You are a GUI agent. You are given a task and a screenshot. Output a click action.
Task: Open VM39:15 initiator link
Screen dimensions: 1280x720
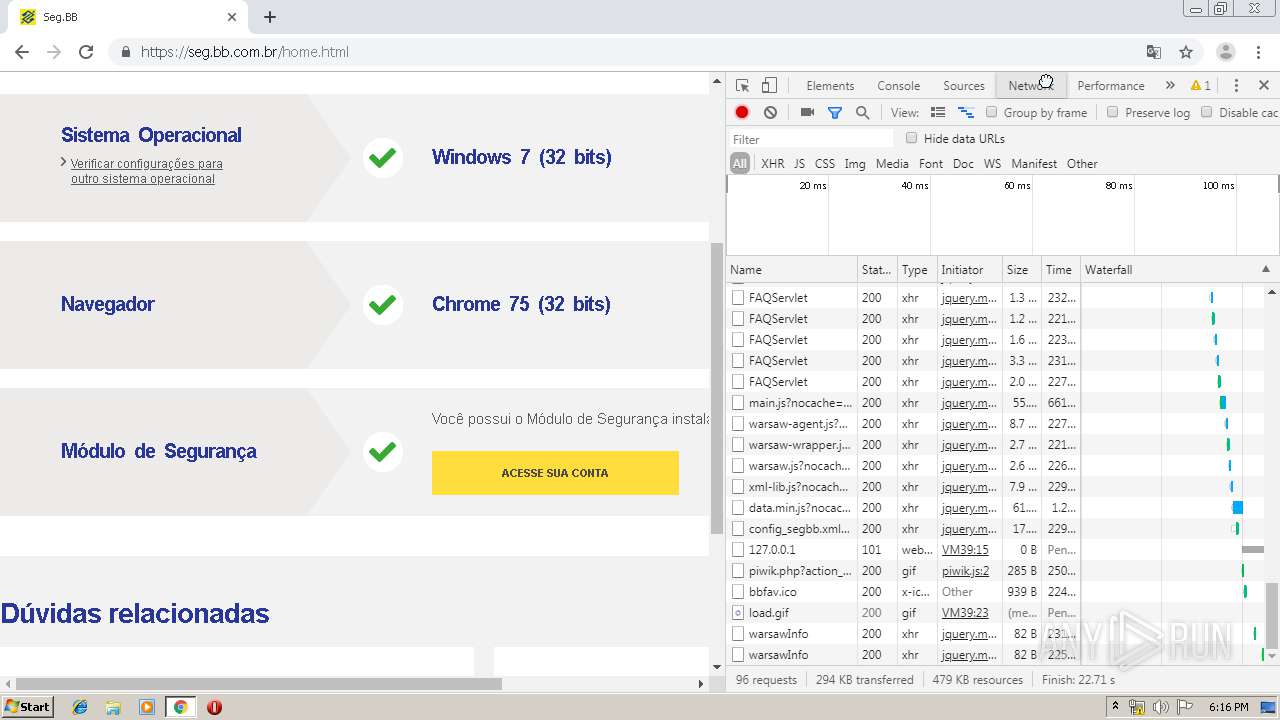(x=965, y=550)
